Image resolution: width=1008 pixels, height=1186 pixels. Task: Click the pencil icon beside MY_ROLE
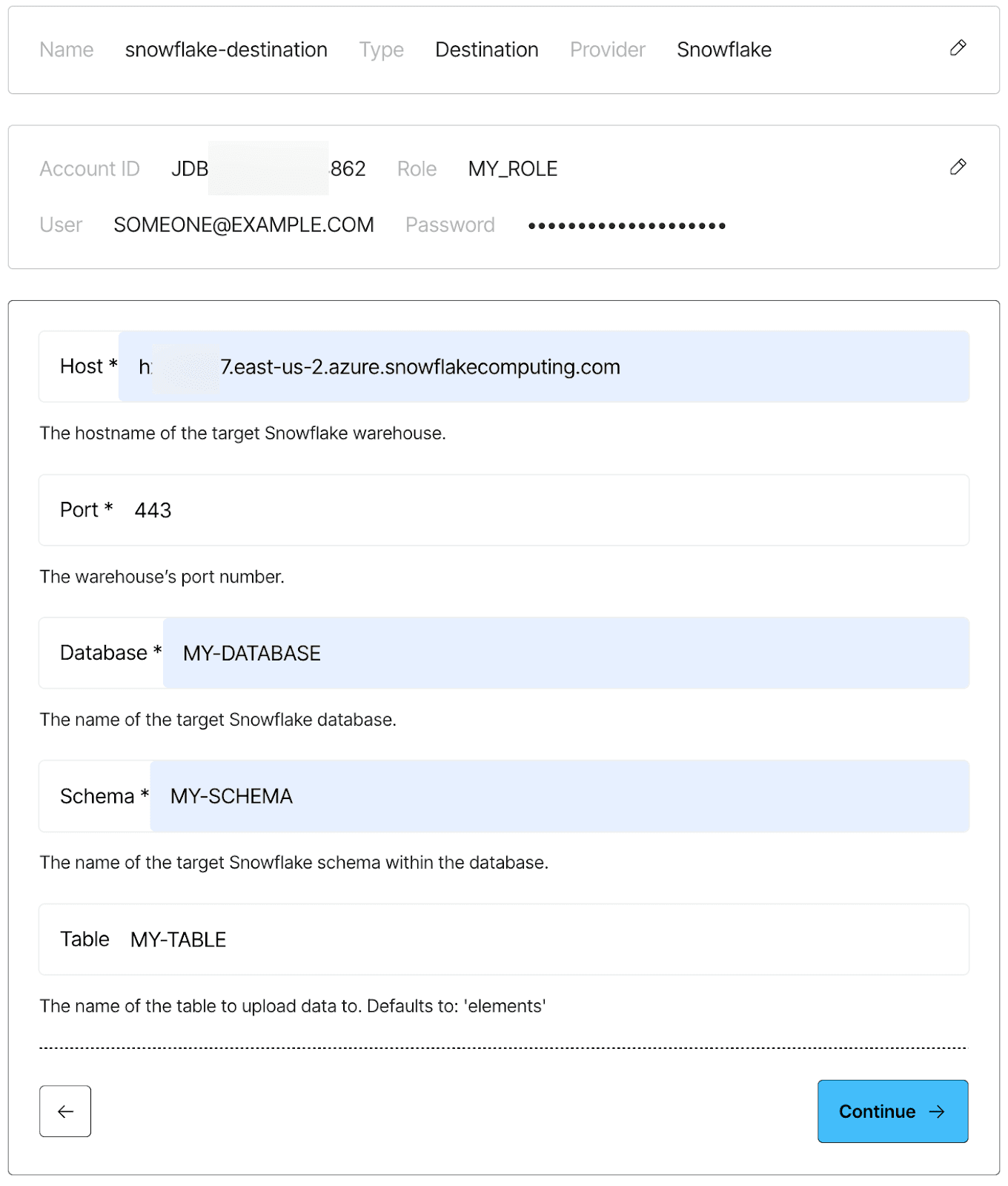tap(958, 167)
